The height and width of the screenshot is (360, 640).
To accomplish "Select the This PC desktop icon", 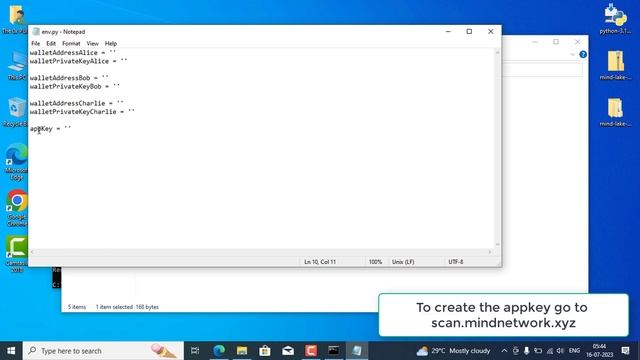I will click(x=16, y=65).
